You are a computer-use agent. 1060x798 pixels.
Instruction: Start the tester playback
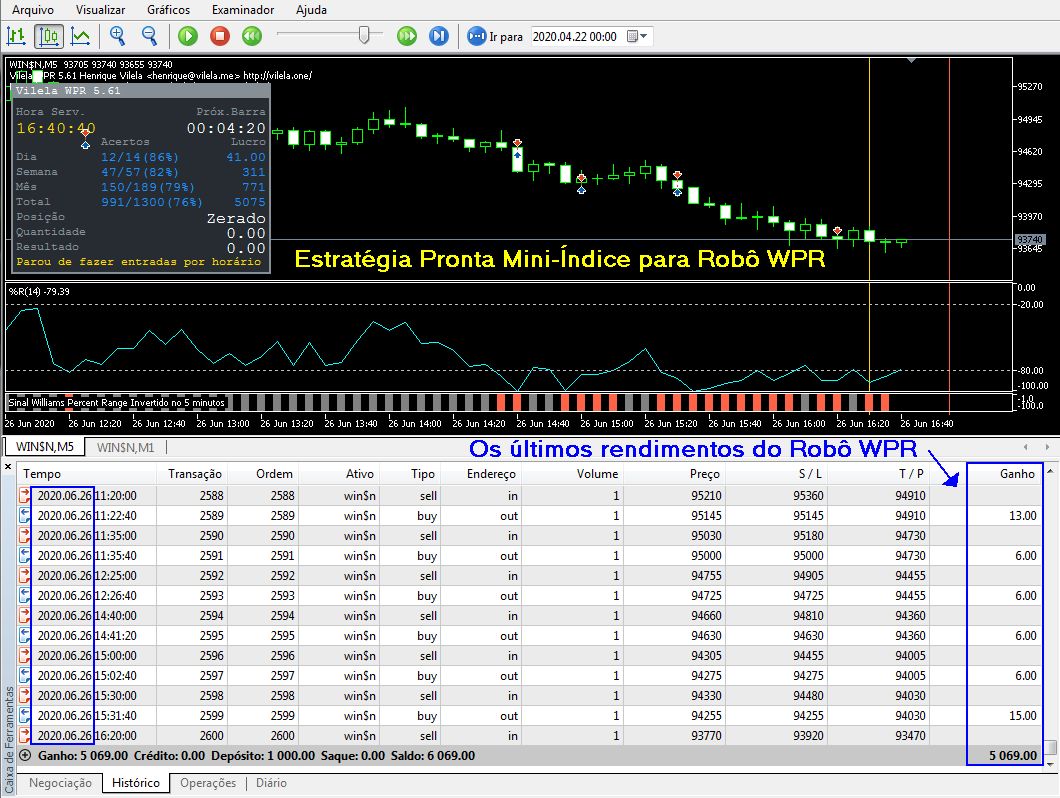tap(188, 36)
